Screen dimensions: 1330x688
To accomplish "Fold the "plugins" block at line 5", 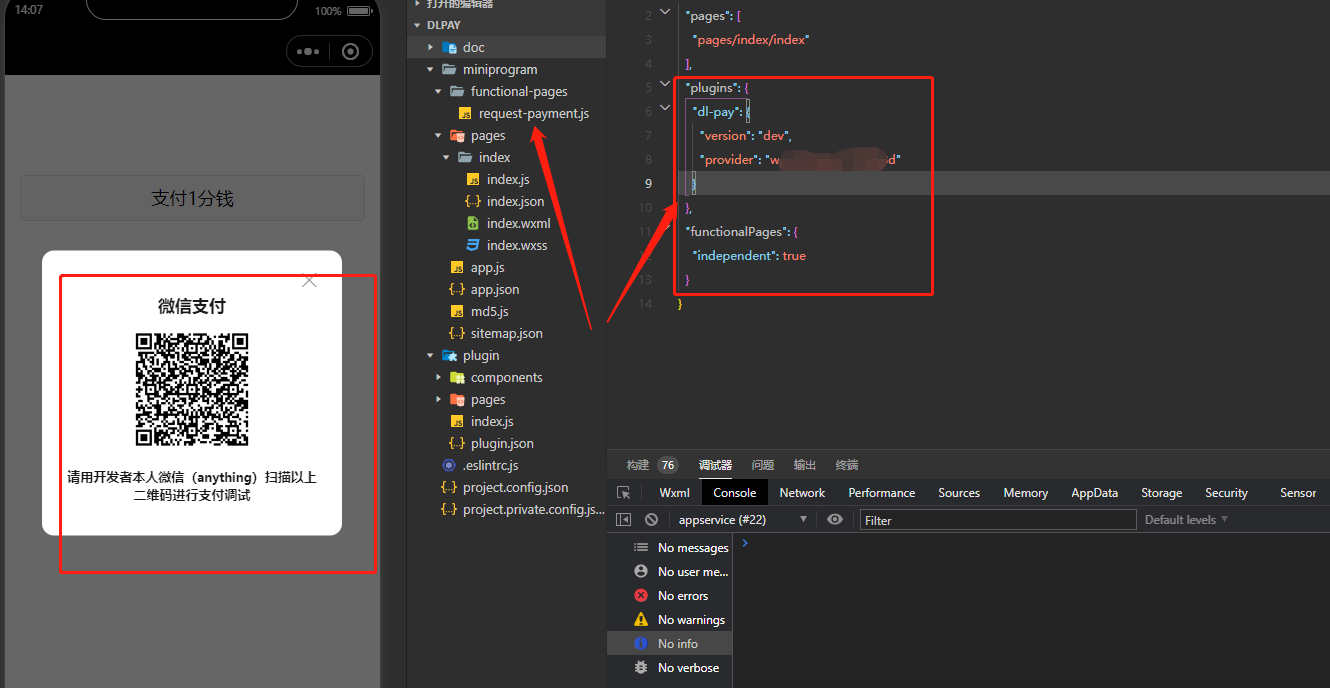I will 666,86.
